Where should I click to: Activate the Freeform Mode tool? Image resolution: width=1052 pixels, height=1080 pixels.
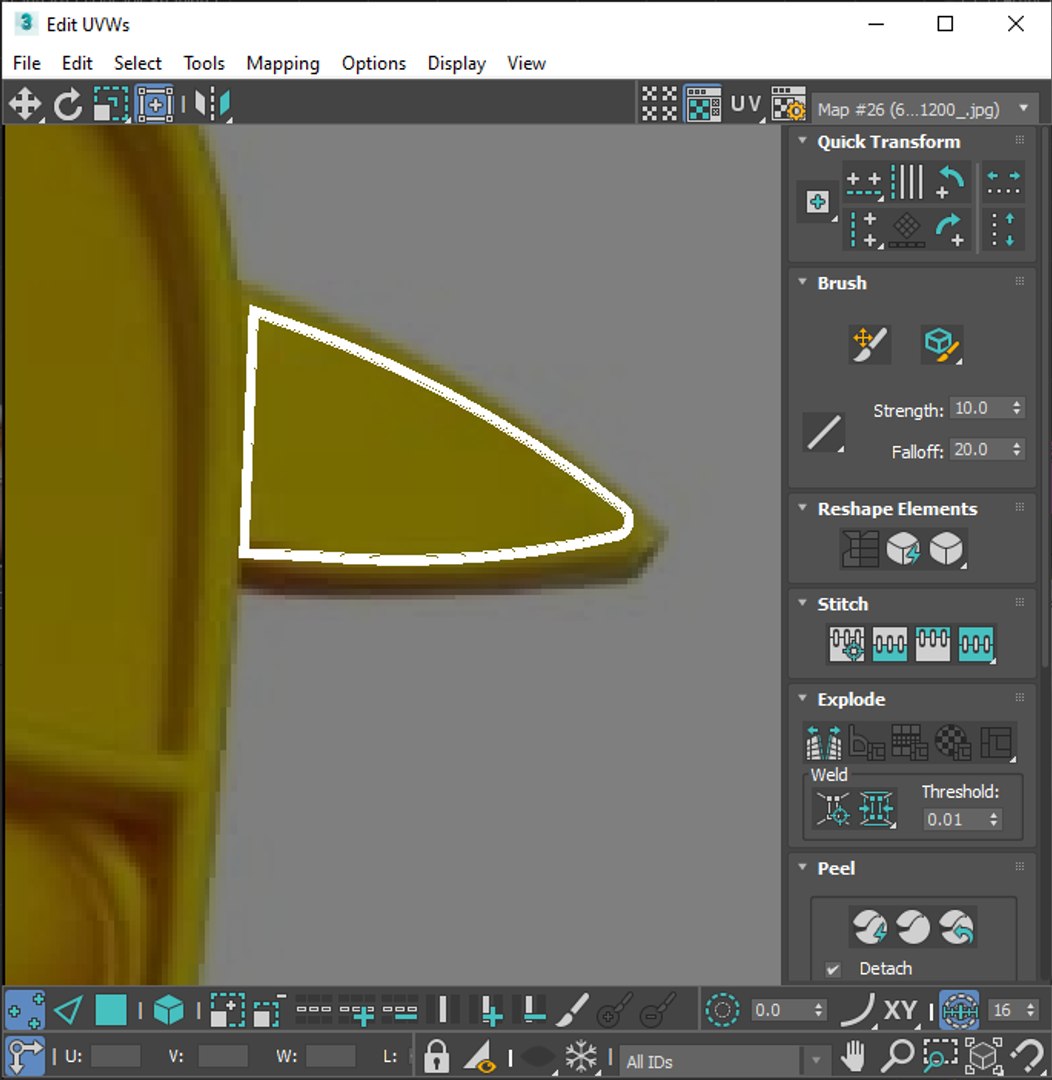point(154,105)
